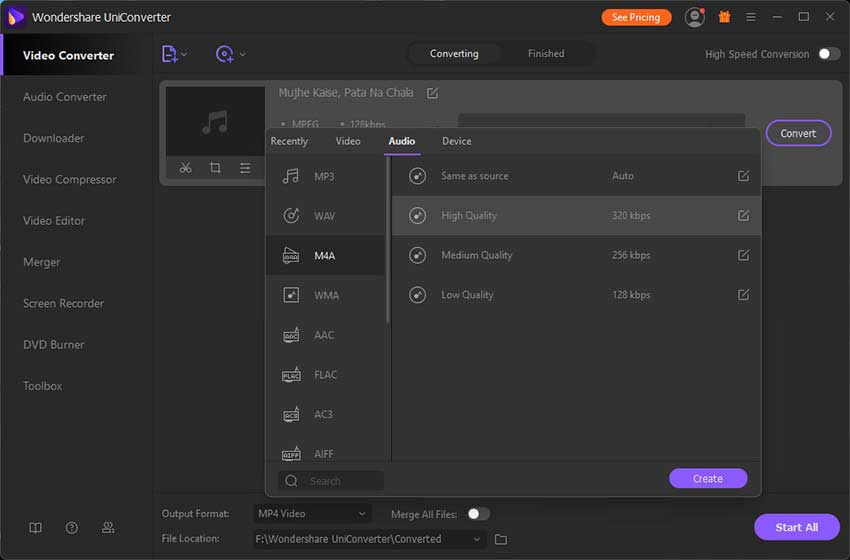Screen dimensions: 850x560
Task: Open the File Location path dropdown
Action: point(369,539)
